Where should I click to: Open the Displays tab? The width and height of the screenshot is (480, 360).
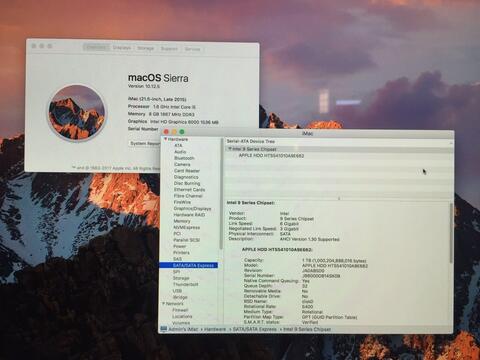point(122,48)
